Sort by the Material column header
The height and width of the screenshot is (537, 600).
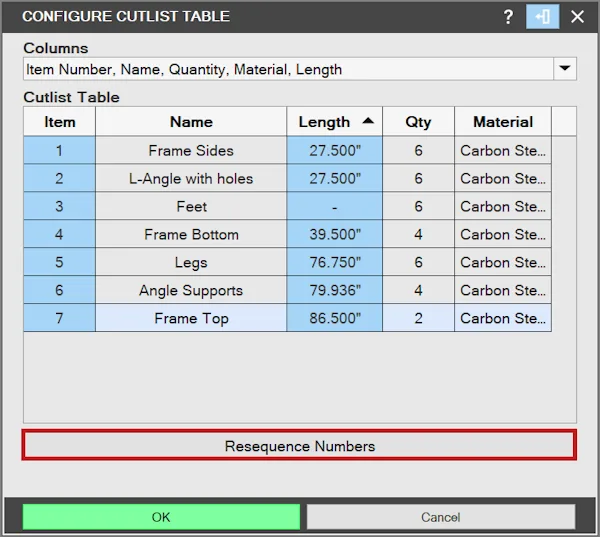pyautogui.click(x=503, y=122)
